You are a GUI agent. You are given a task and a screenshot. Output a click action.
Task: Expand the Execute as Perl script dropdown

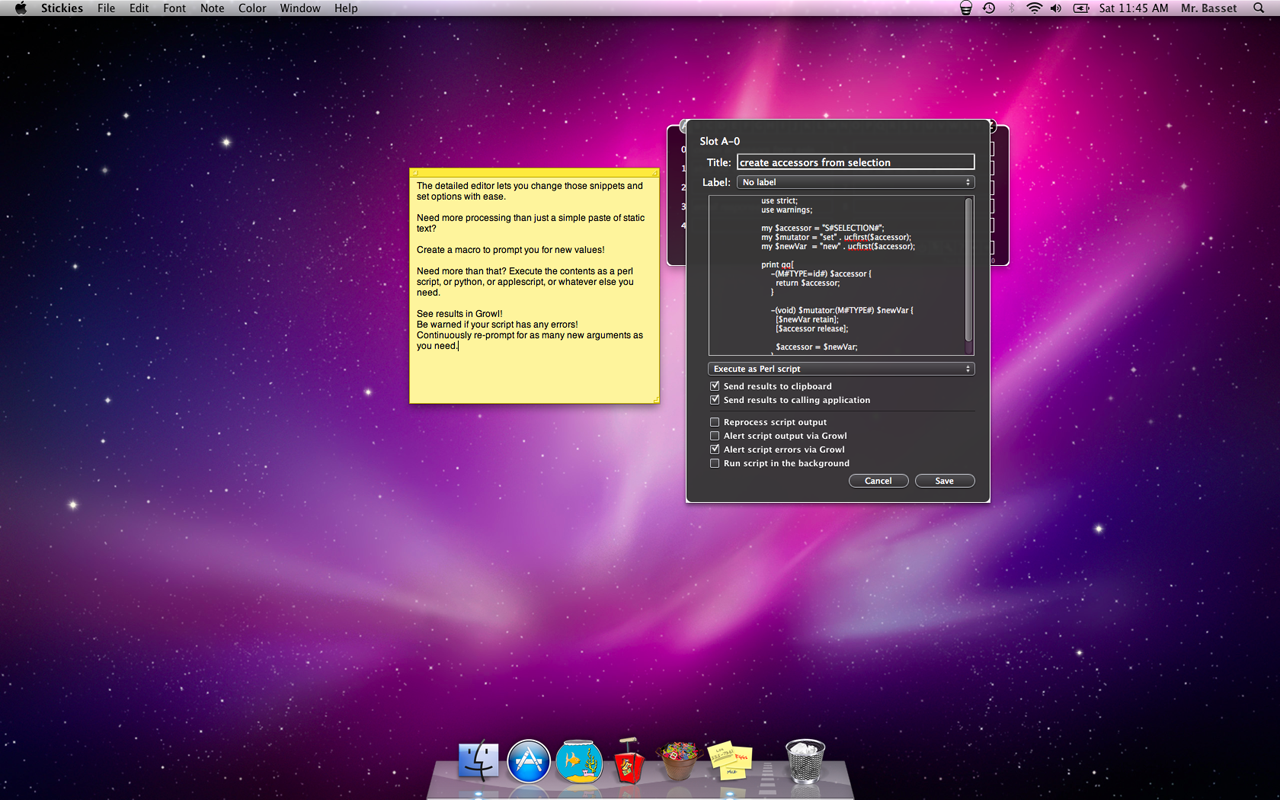(x=841, y=369)
